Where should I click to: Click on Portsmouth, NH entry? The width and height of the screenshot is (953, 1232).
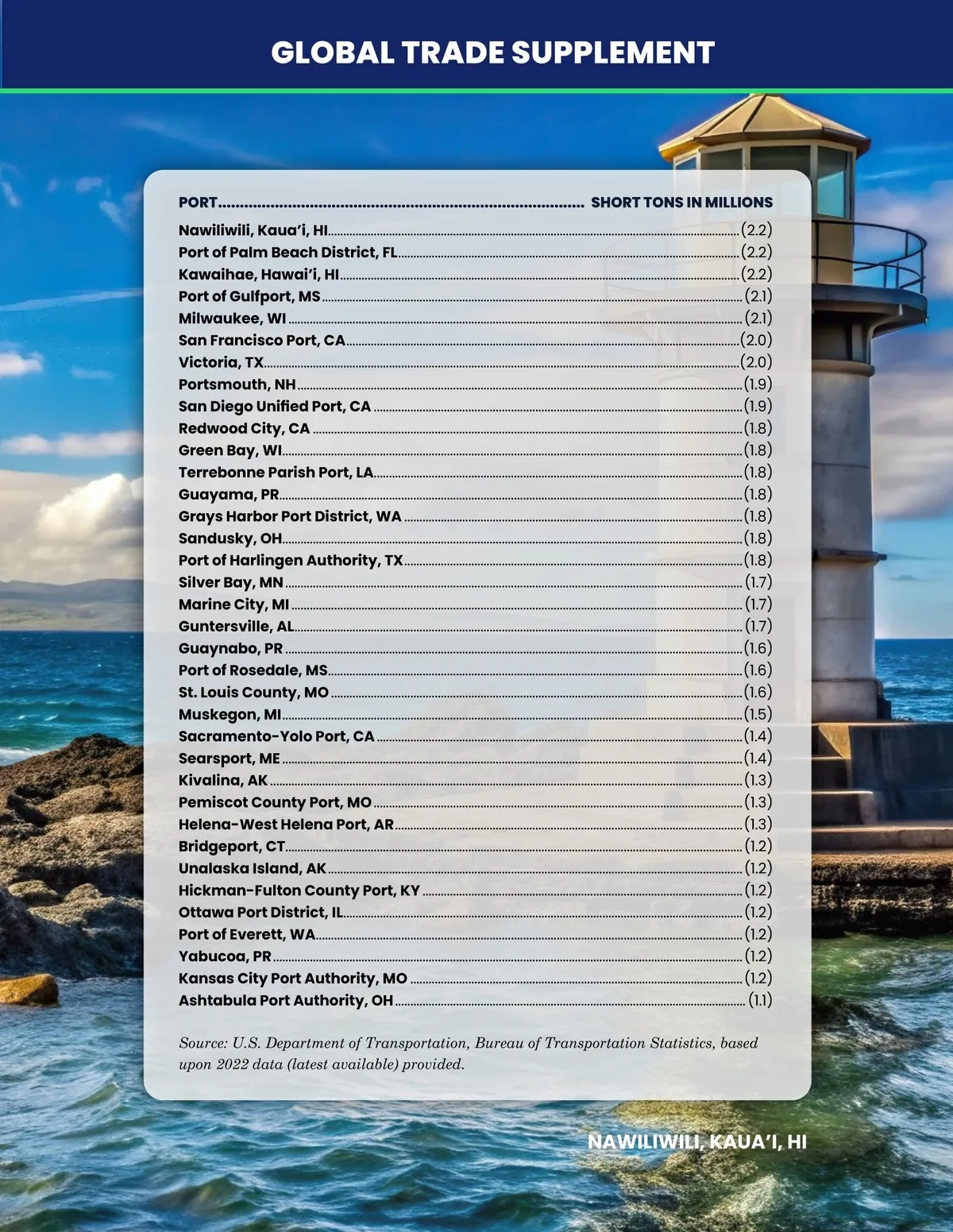tap(237, 384)
